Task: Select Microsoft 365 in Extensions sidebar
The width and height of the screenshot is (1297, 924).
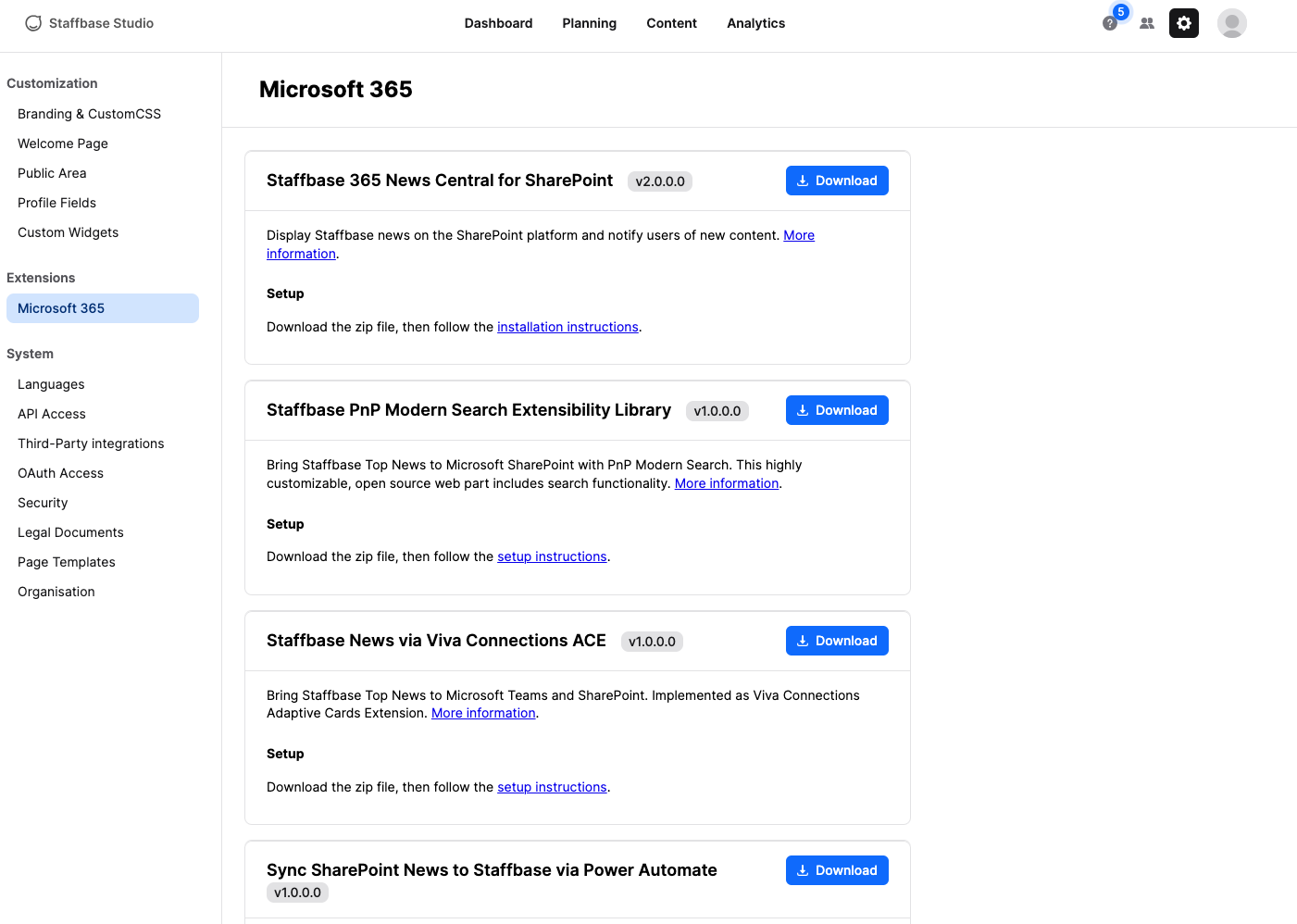Action: 103,308
